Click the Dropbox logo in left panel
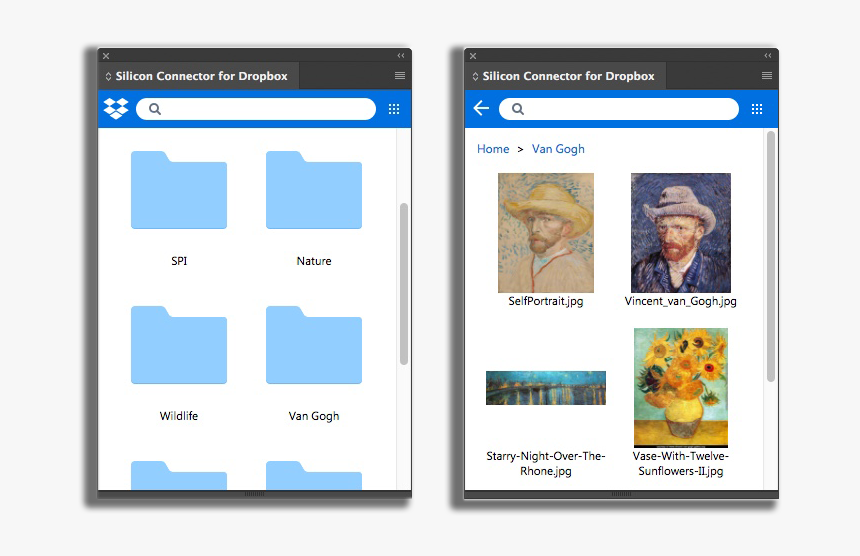Viewport: 860px width, 556px height. [x=116, y=109]
